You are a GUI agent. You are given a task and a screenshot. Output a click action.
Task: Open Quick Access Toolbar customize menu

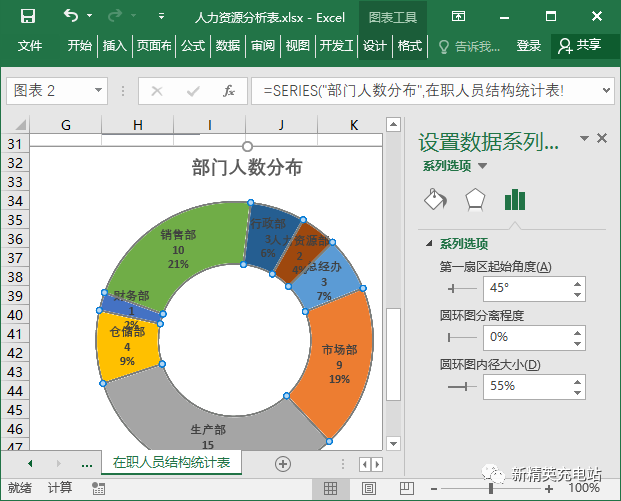tap(161, 16)
